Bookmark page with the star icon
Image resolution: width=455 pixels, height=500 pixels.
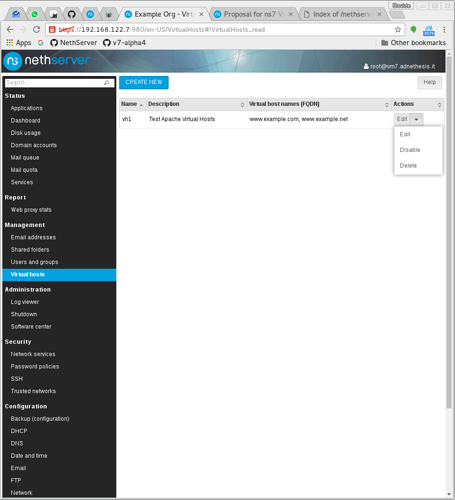click(x=398, y=30)
